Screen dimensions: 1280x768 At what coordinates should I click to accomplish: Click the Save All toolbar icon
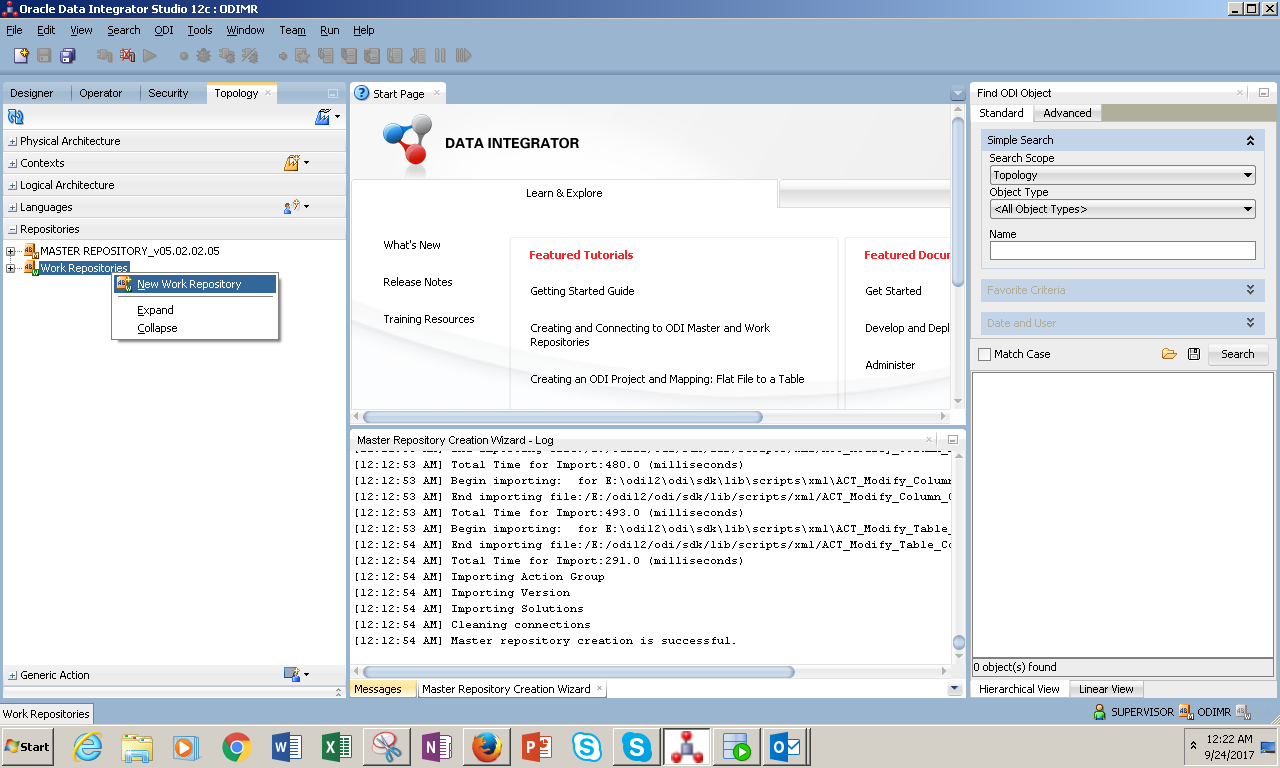coord(67,56)
